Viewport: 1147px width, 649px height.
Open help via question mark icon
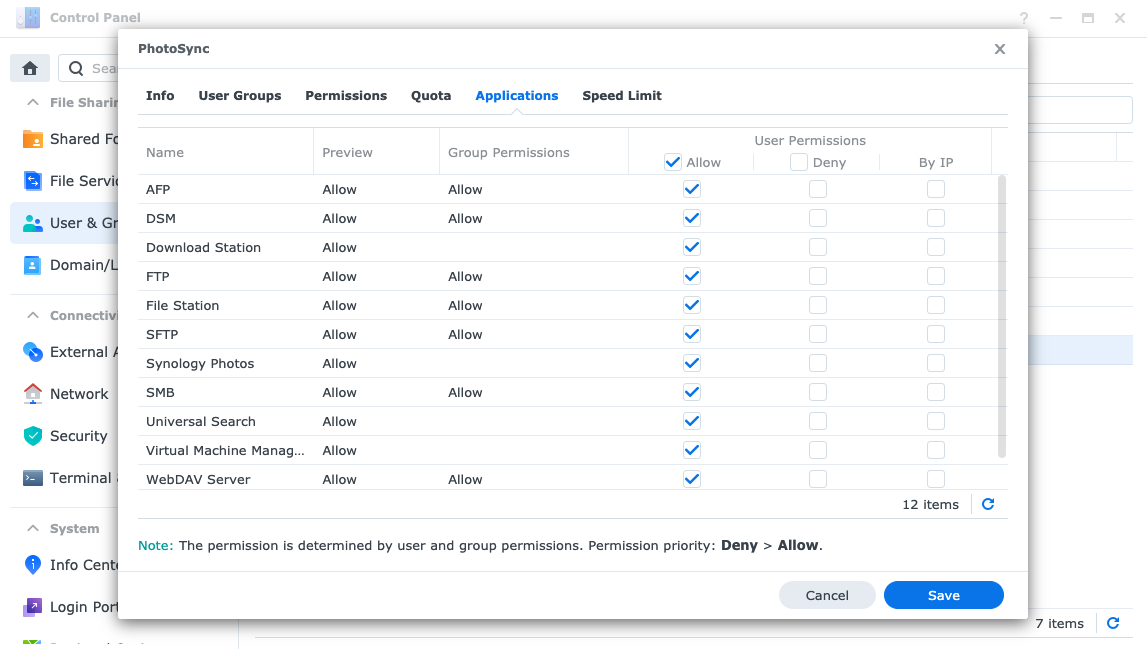(1024, 18)
